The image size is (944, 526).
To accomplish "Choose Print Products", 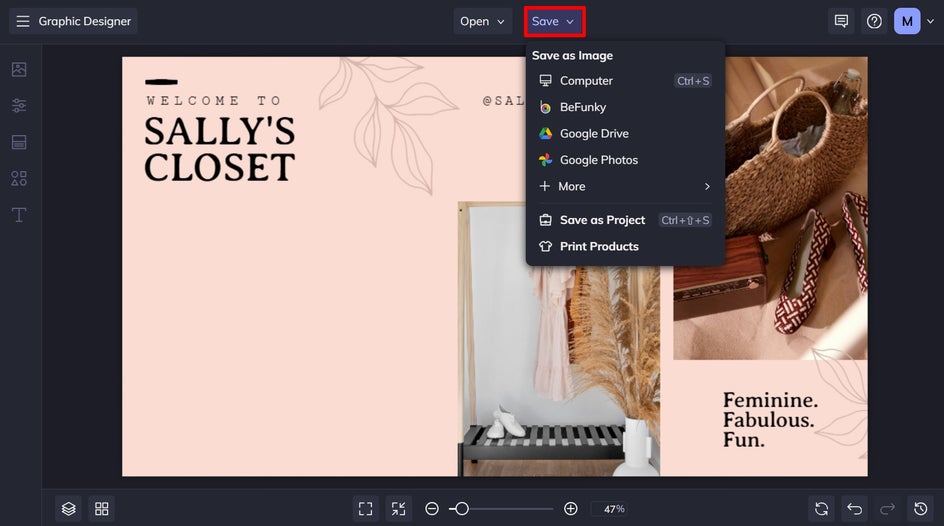I will 625,247.
